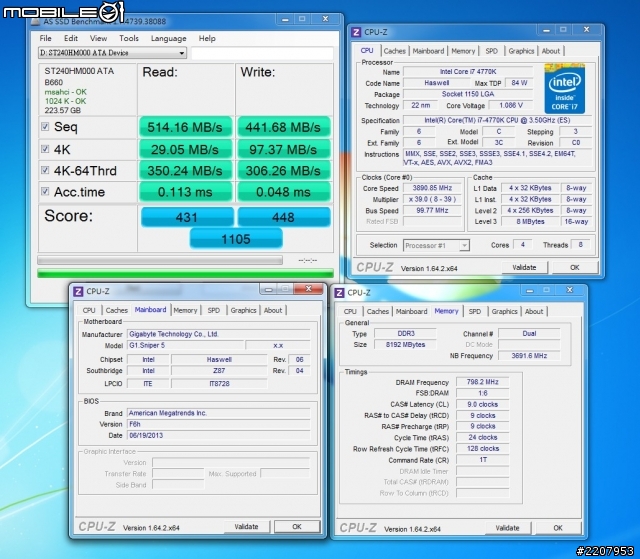Open Mainboard tab in Memory window
Screen dimensions: 640x559
(411, 311)
